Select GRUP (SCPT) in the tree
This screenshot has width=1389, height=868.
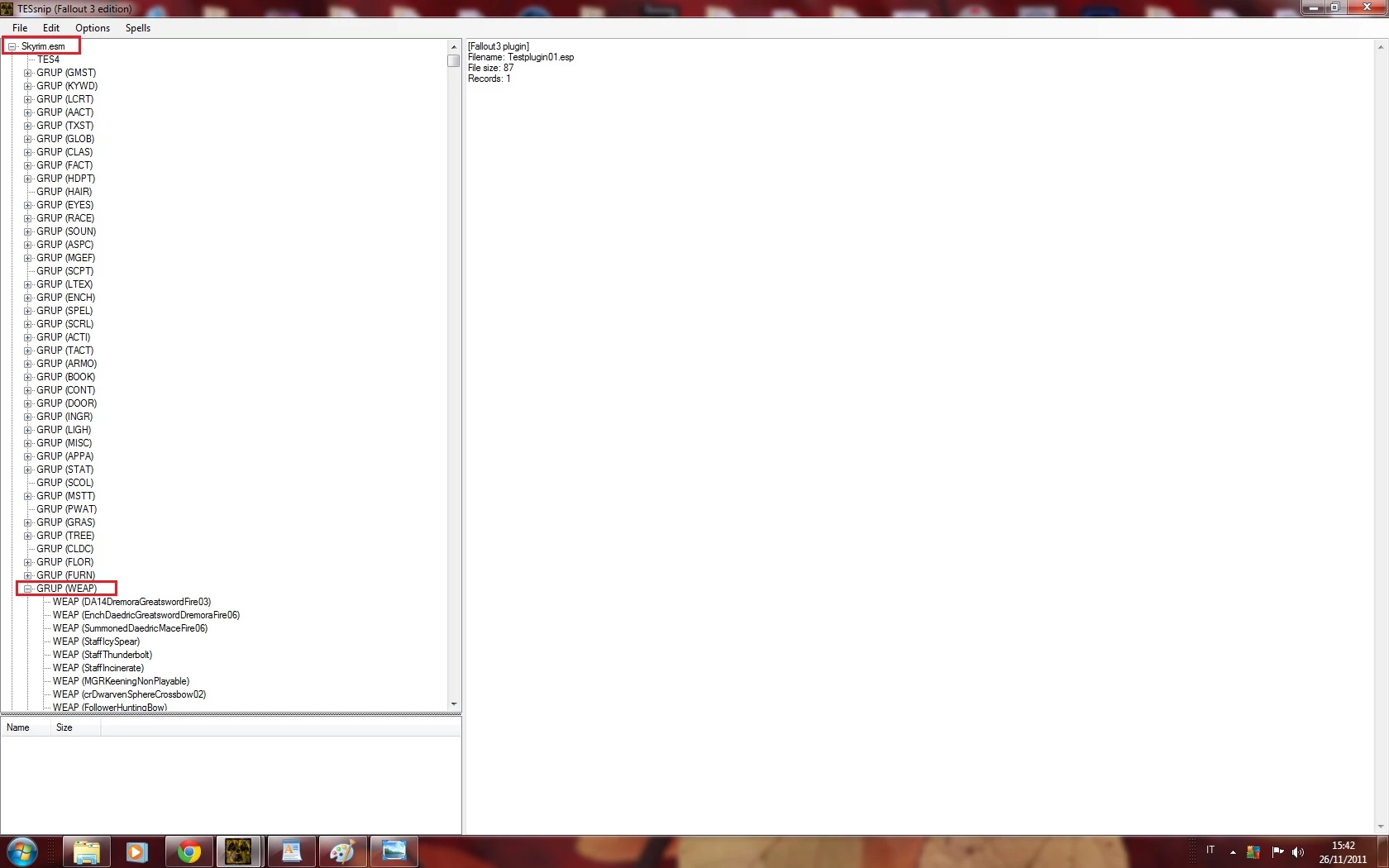coord(64,271)
